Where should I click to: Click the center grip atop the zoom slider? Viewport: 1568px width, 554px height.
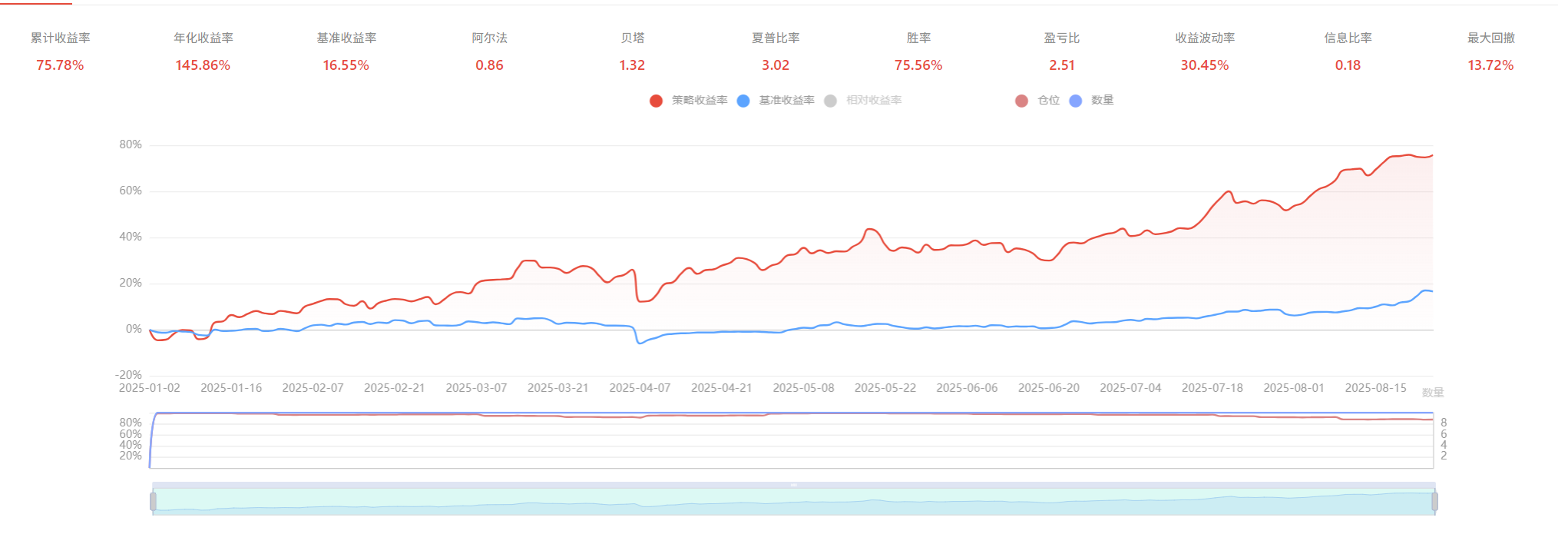pos(793,485)
